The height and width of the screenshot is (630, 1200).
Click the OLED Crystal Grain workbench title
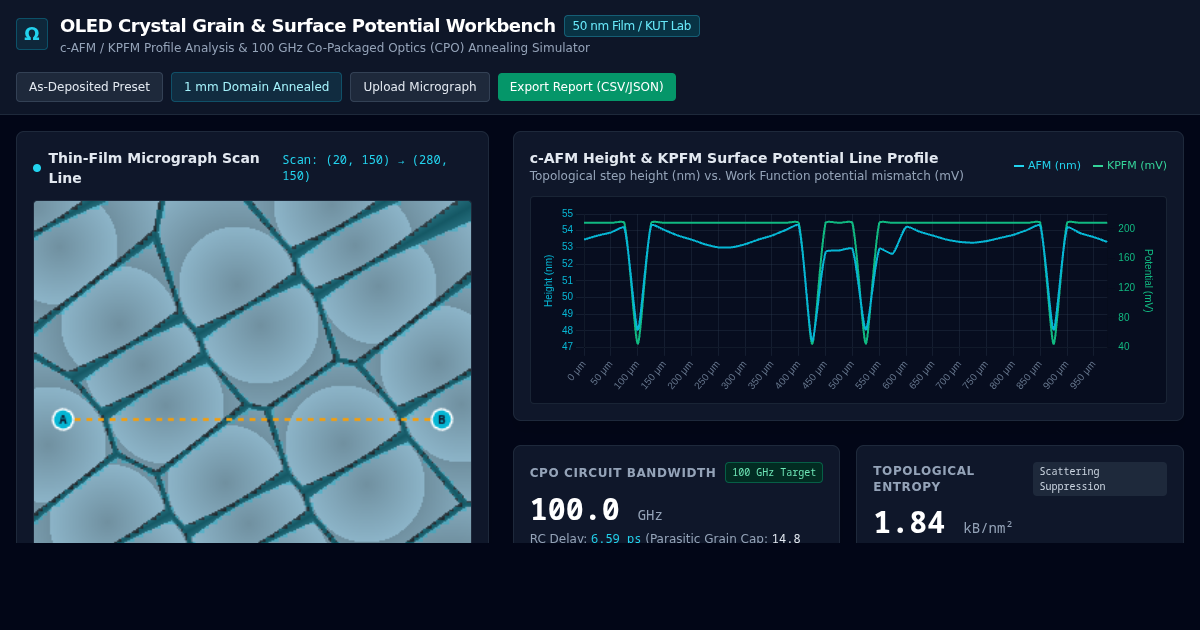pyautogui.click(x=308, y=26)
